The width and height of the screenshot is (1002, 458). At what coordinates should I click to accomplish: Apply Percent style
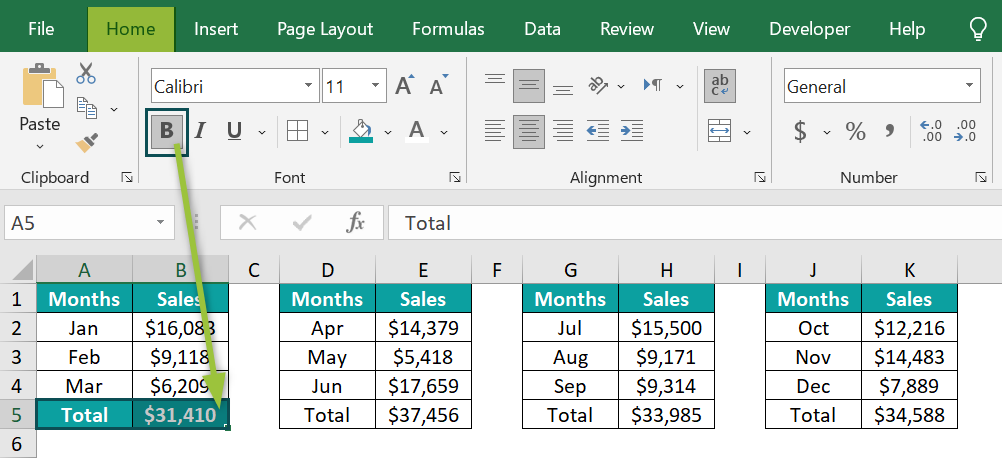[x=855, y=131]
